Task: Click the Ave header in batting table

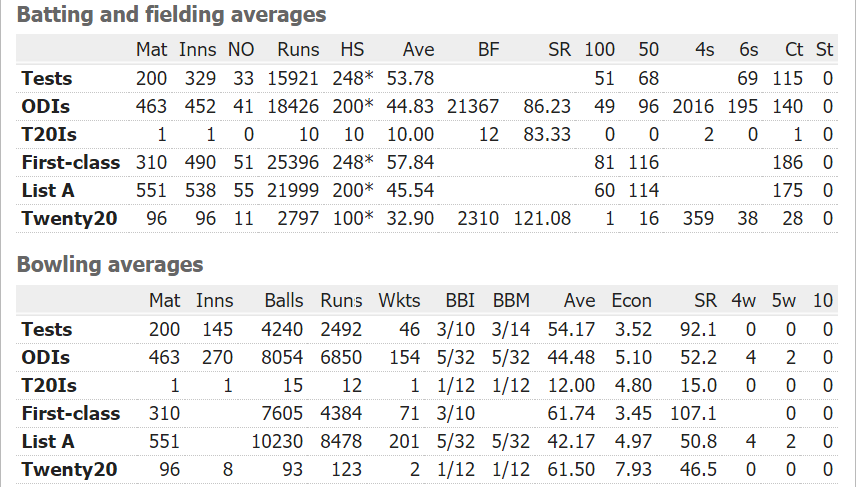Action: [418, 50]
